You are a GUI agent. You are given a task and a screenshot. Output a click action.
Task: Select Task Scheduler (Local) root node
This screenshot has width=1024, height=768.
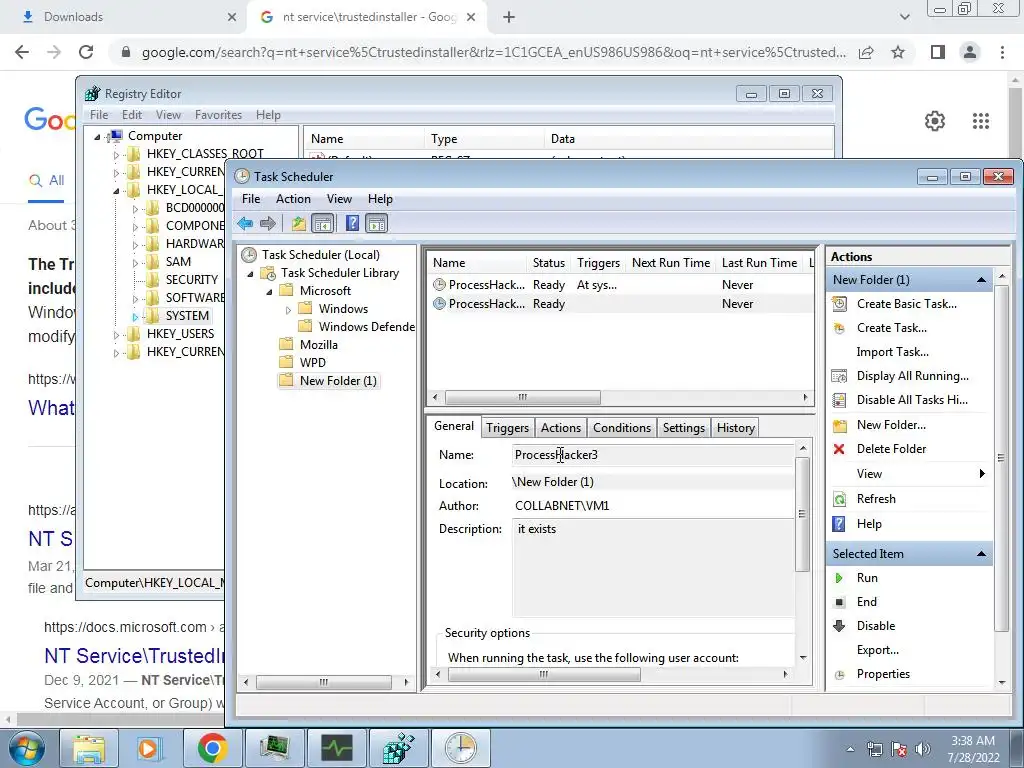click(320, 255)
